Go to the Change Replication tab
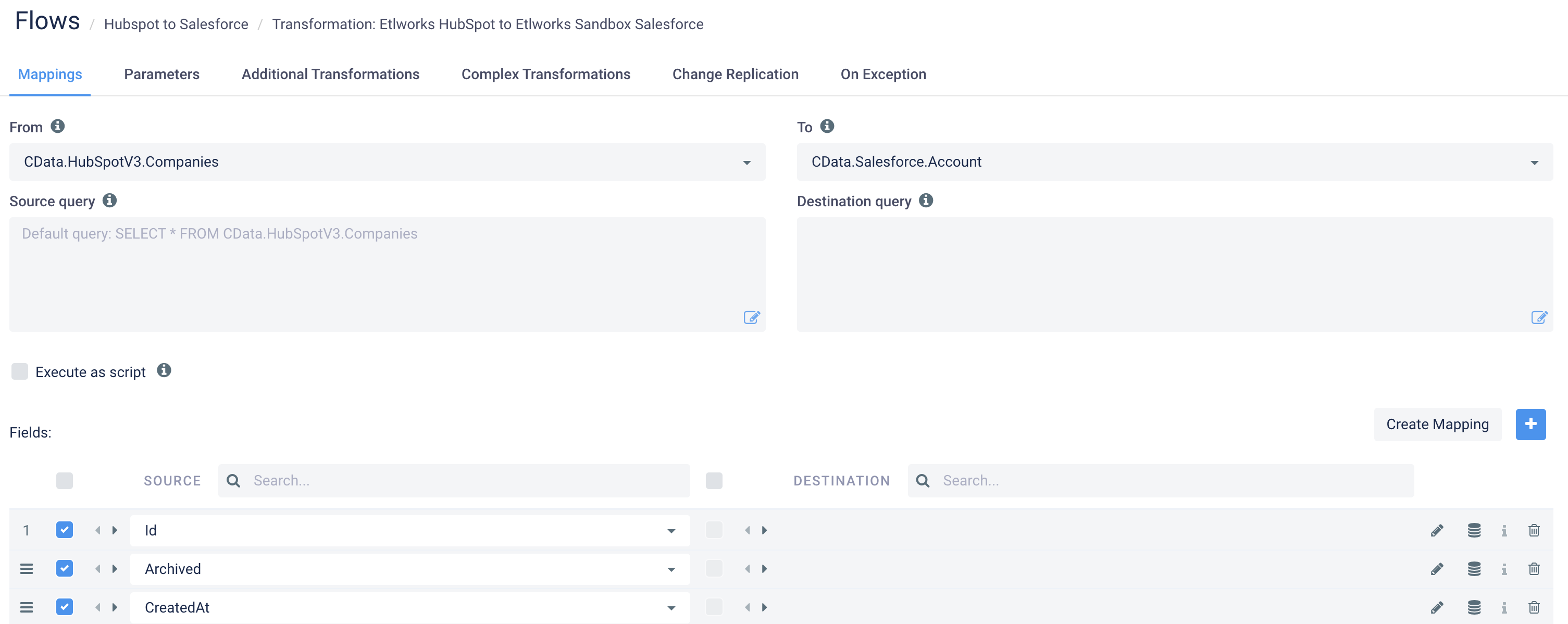This screenshot has width=1568, height=624. [736, 74]
